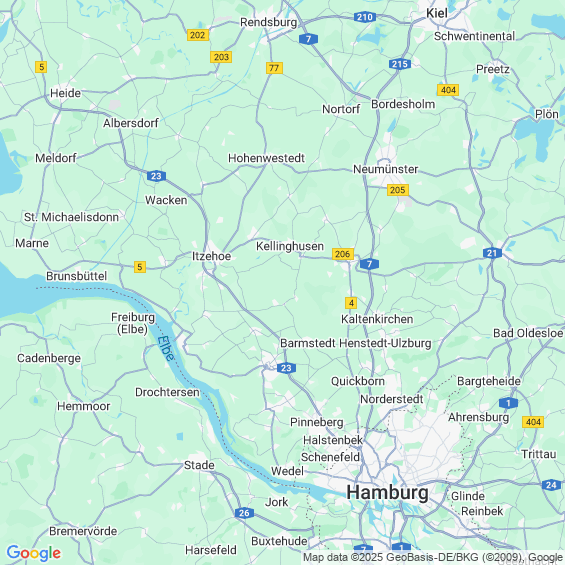Select the Elbe river label
565x565 pixels.
point(166,348)
